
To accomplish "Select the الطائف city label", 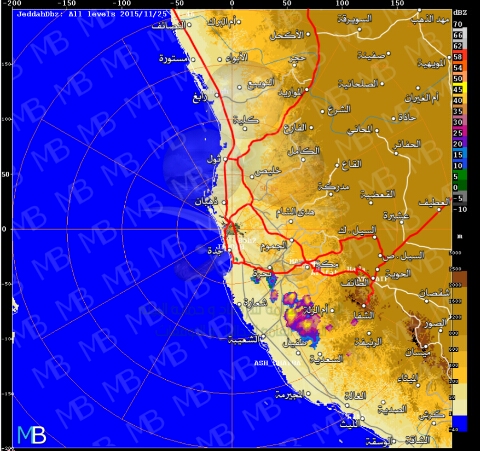I will coord(355,283).
